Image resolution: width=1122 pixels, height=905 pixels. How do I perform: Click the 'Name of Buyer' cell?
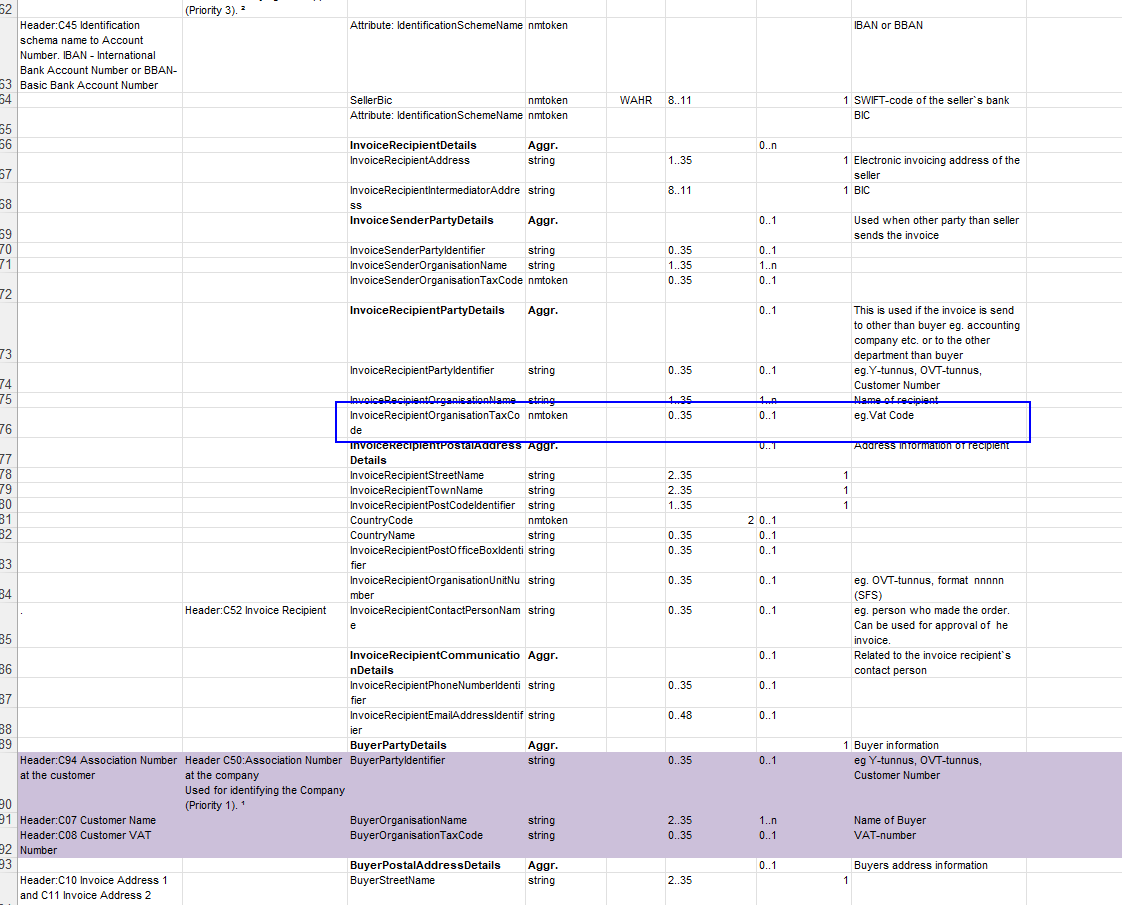938,820
